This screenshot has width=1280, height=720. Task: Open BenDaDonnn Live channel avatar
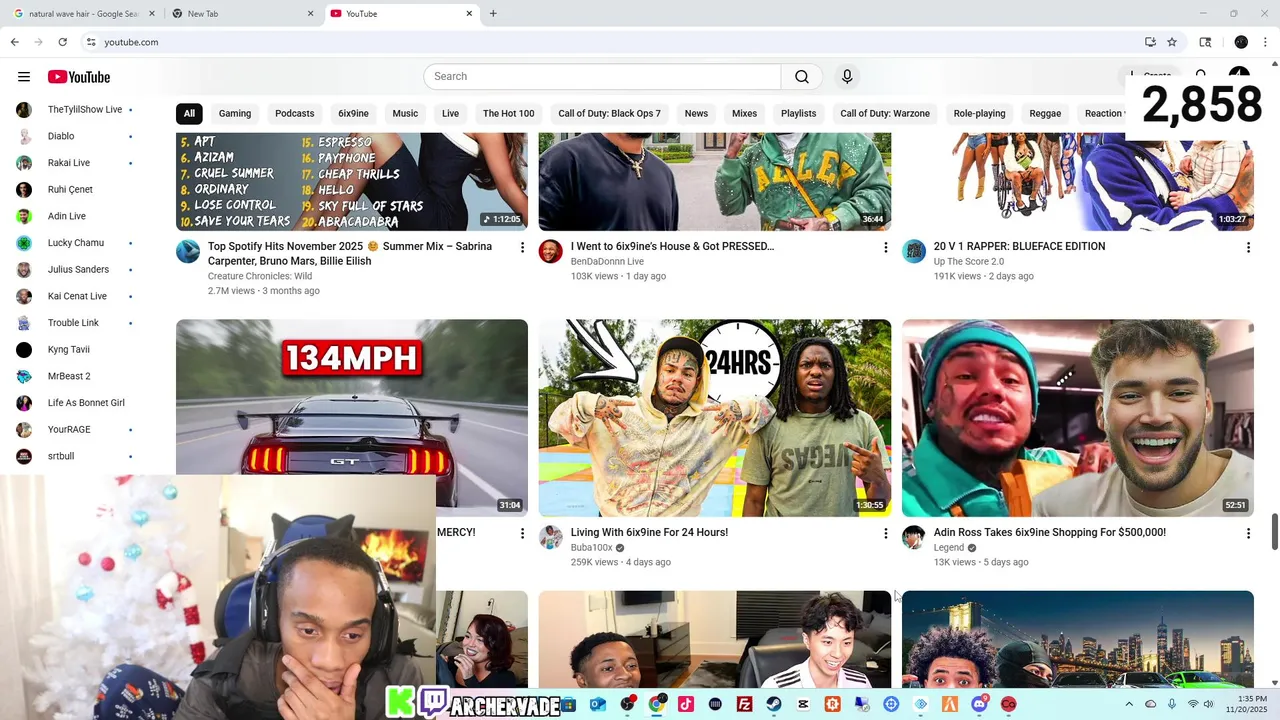[551, 251]
